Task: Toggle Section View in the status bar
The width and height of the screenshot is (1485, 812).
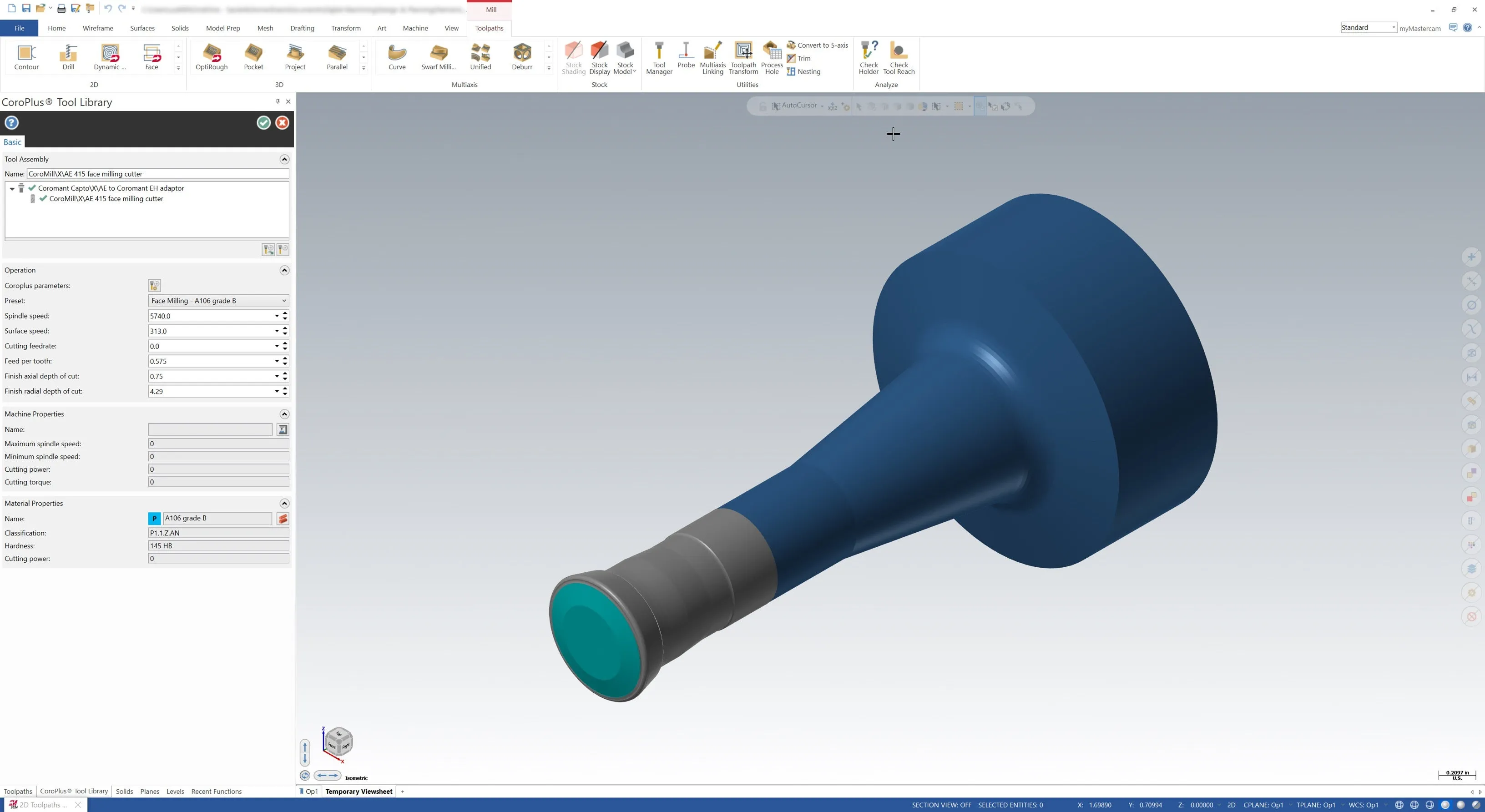Action: point(941,805)
